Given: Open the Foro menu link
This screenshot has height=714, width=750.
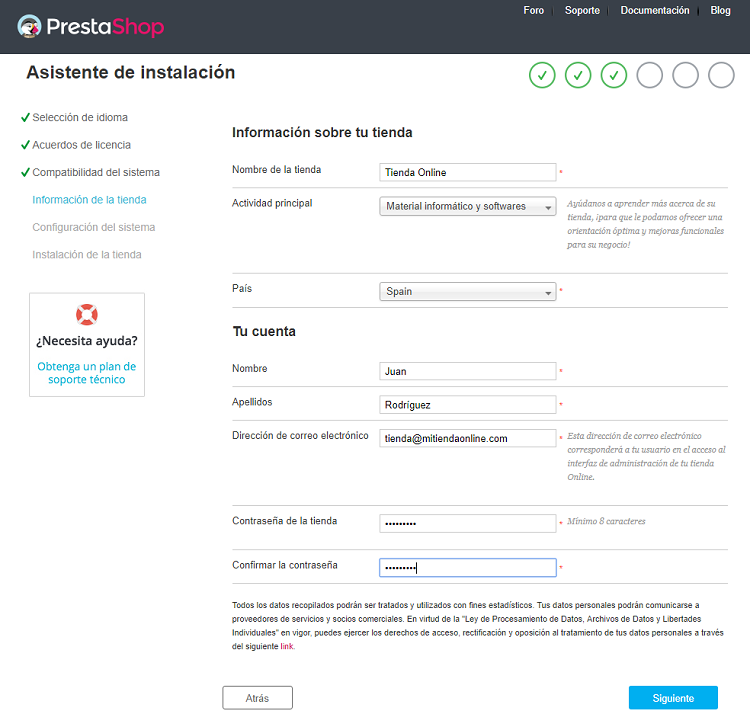Looking at the screenshot, I should [533, 11].
